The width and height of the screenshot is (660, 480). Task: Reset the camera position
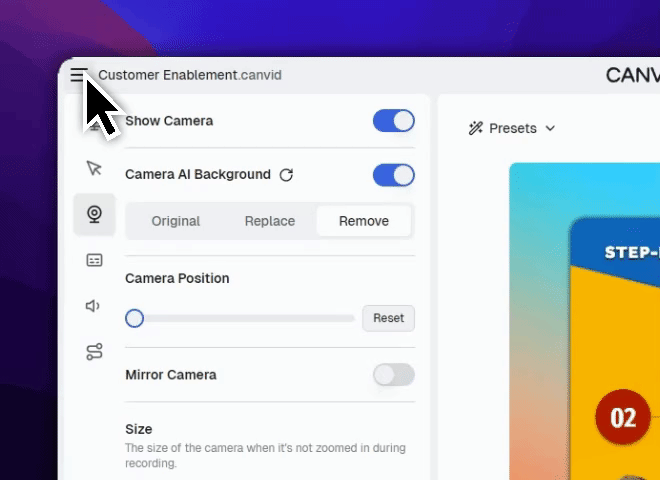point(388,318)
